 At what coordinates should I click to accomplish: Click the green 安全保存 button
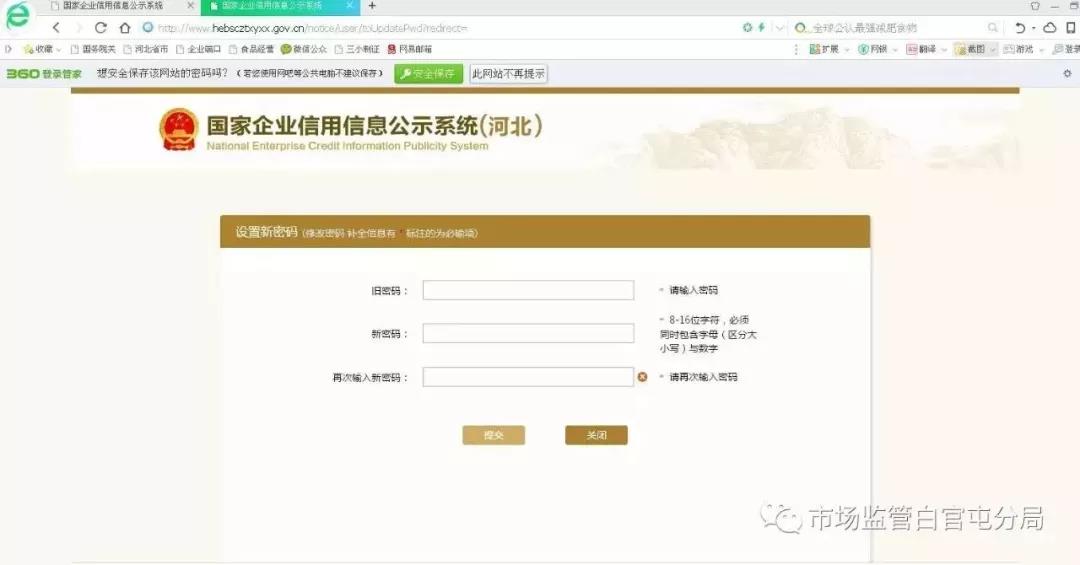428,74
